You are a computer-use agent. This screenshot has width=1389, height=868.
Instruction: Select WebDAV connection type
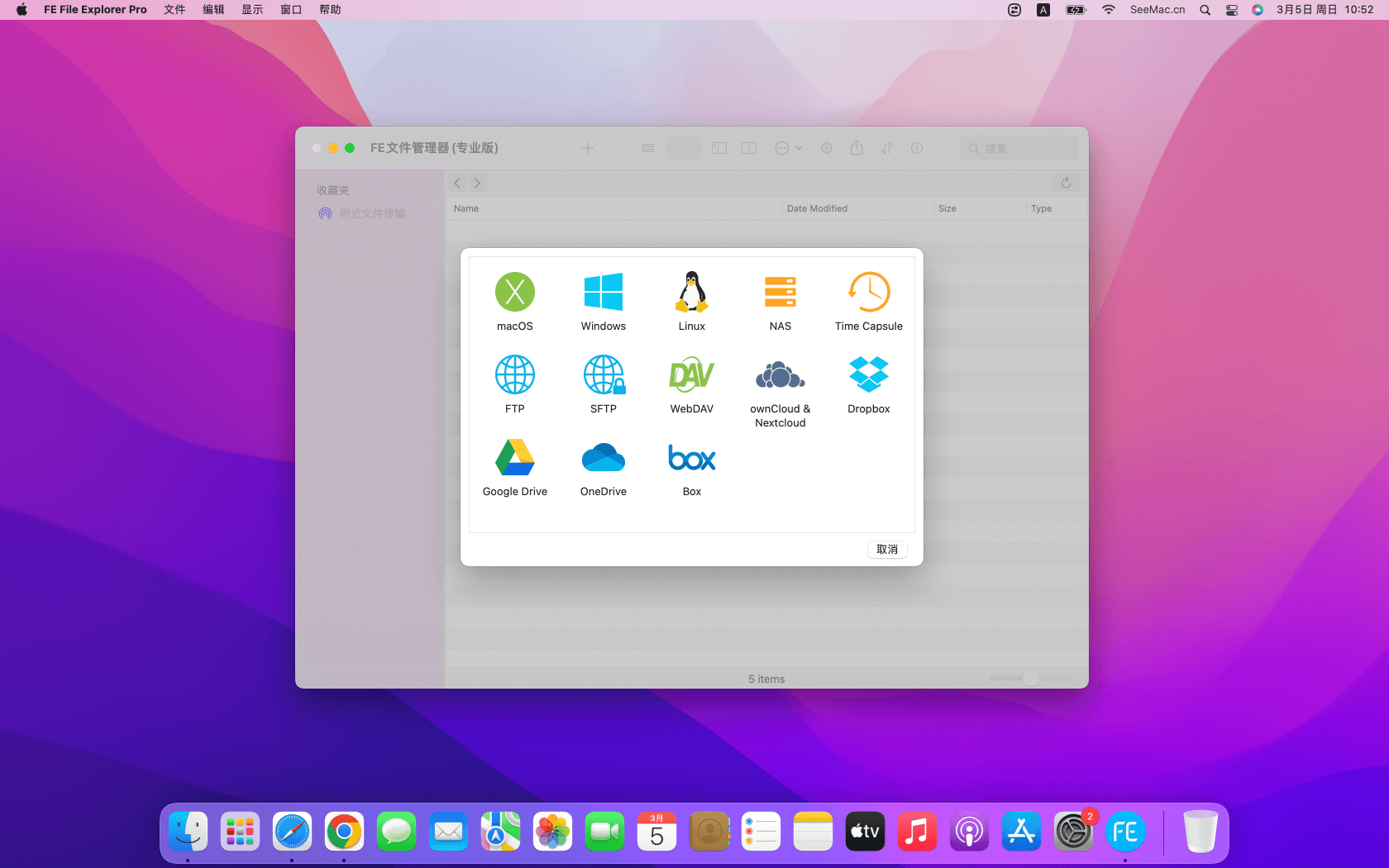tap(691, 375)
